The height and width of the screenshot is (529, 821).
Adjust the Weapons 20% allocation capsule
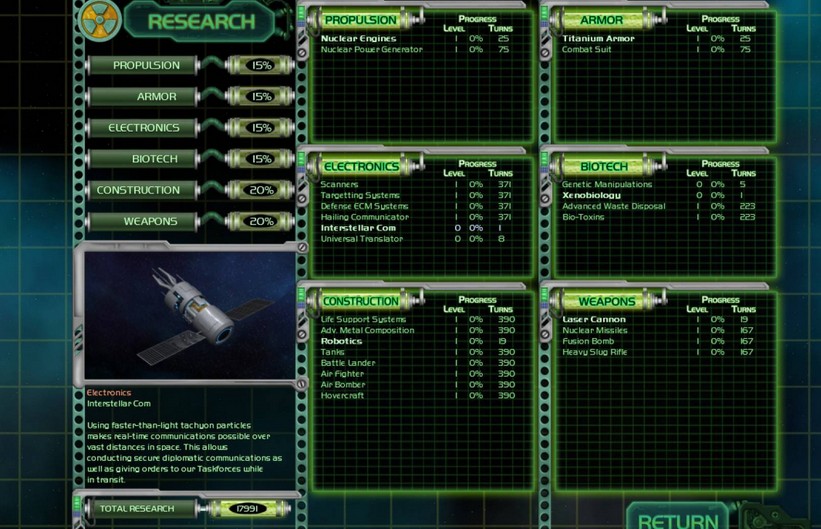[x=261, y=222]
